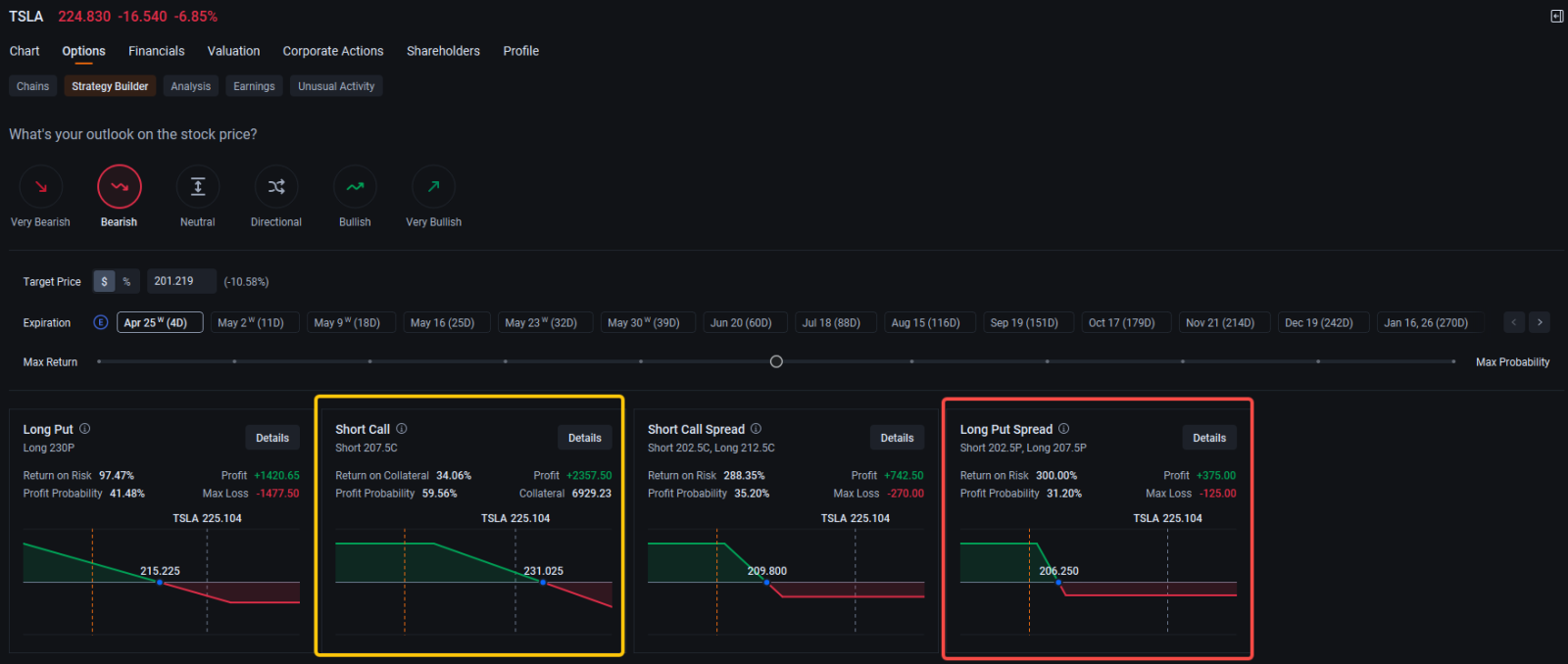This screenshot has width=1568, height=664.
Task: Open Details for the Long Put strategy
Action: coord(272,438)
